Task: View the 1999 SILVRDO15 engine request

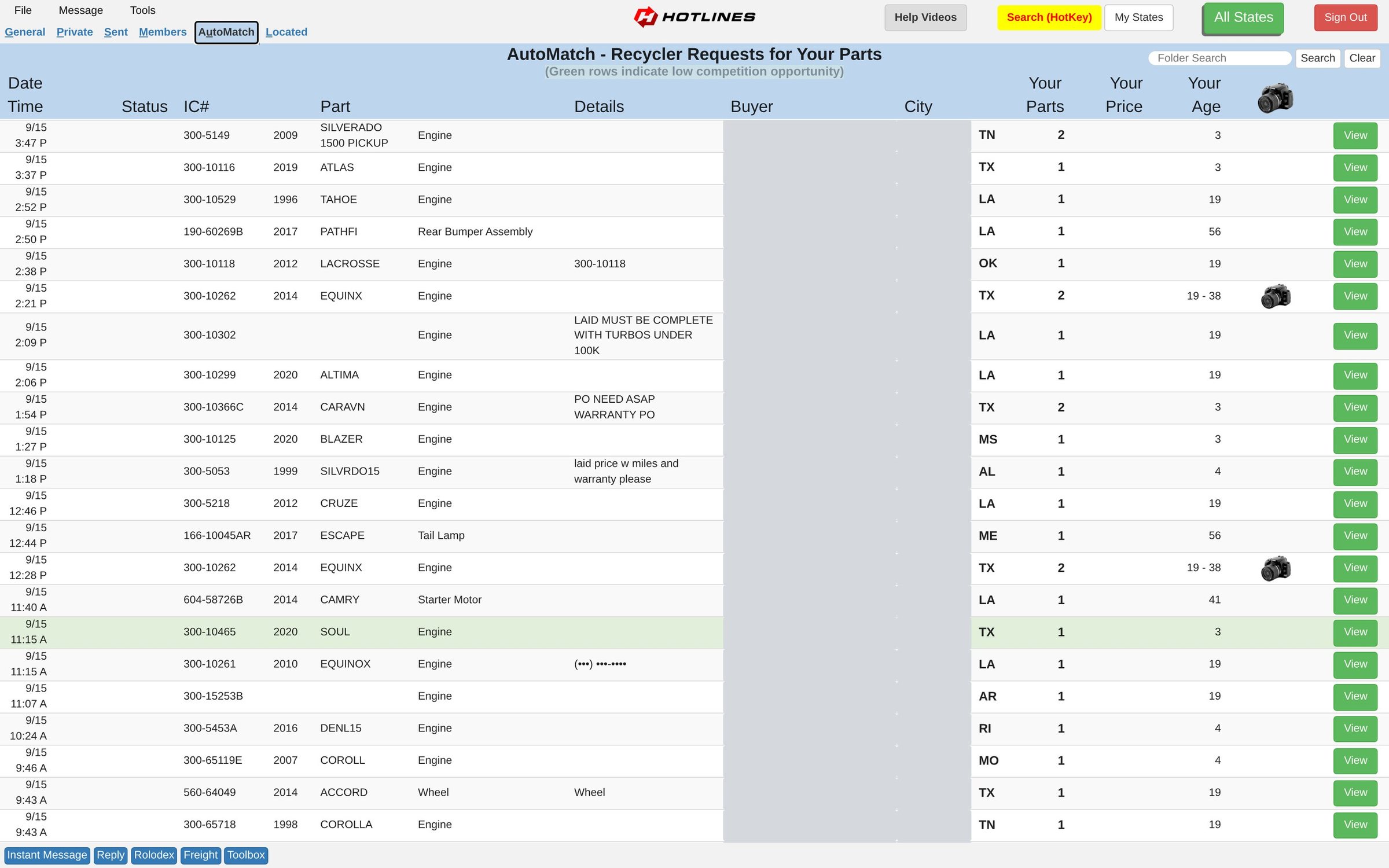Action: (x=1355, y=472)
